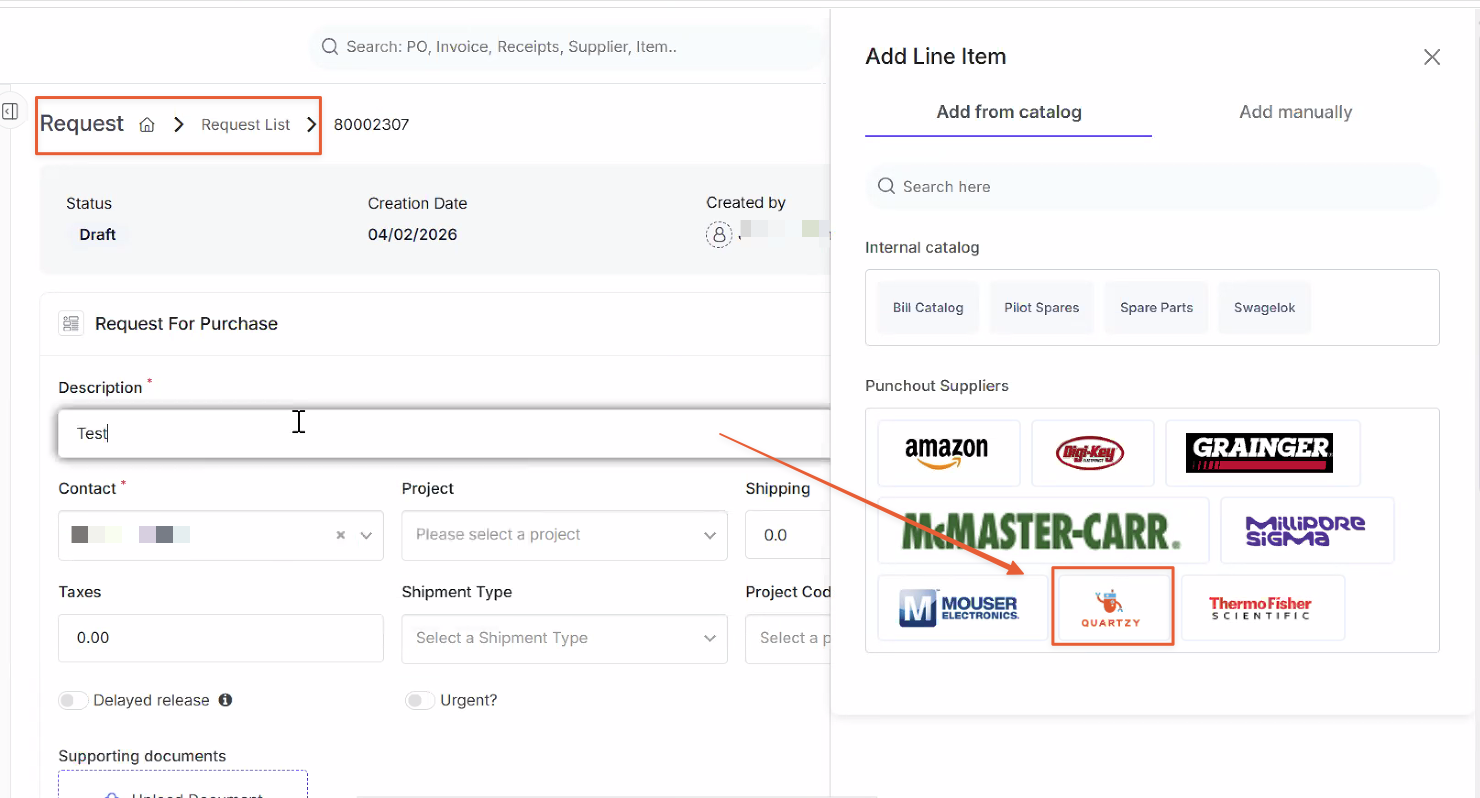Open the Thermo Fisher Scientific punchout supplier
Screen dimensions: 1480x798
click(1262, 607)
